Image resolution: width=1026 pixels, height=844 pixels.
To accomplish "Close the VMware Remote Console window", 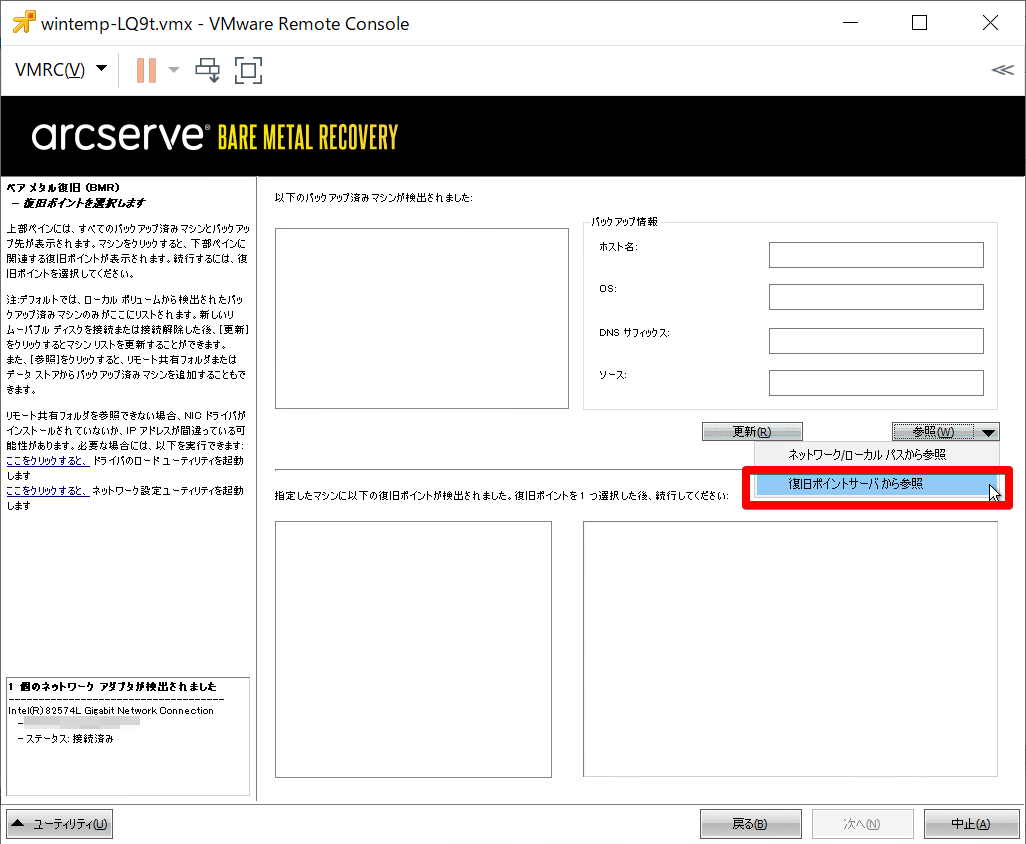I will pyautogui.click(x=990, y=23).
